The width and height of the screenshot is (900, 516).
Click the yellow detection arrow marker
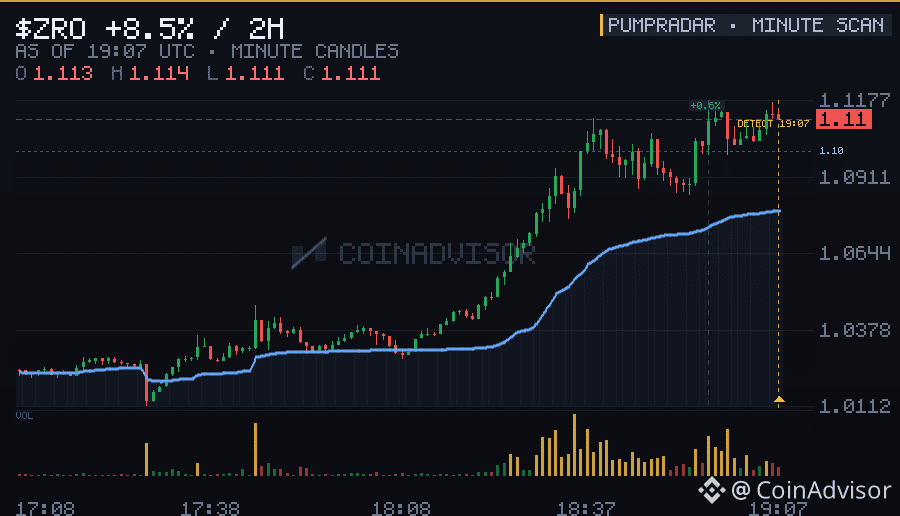click(x=779, y=399)
